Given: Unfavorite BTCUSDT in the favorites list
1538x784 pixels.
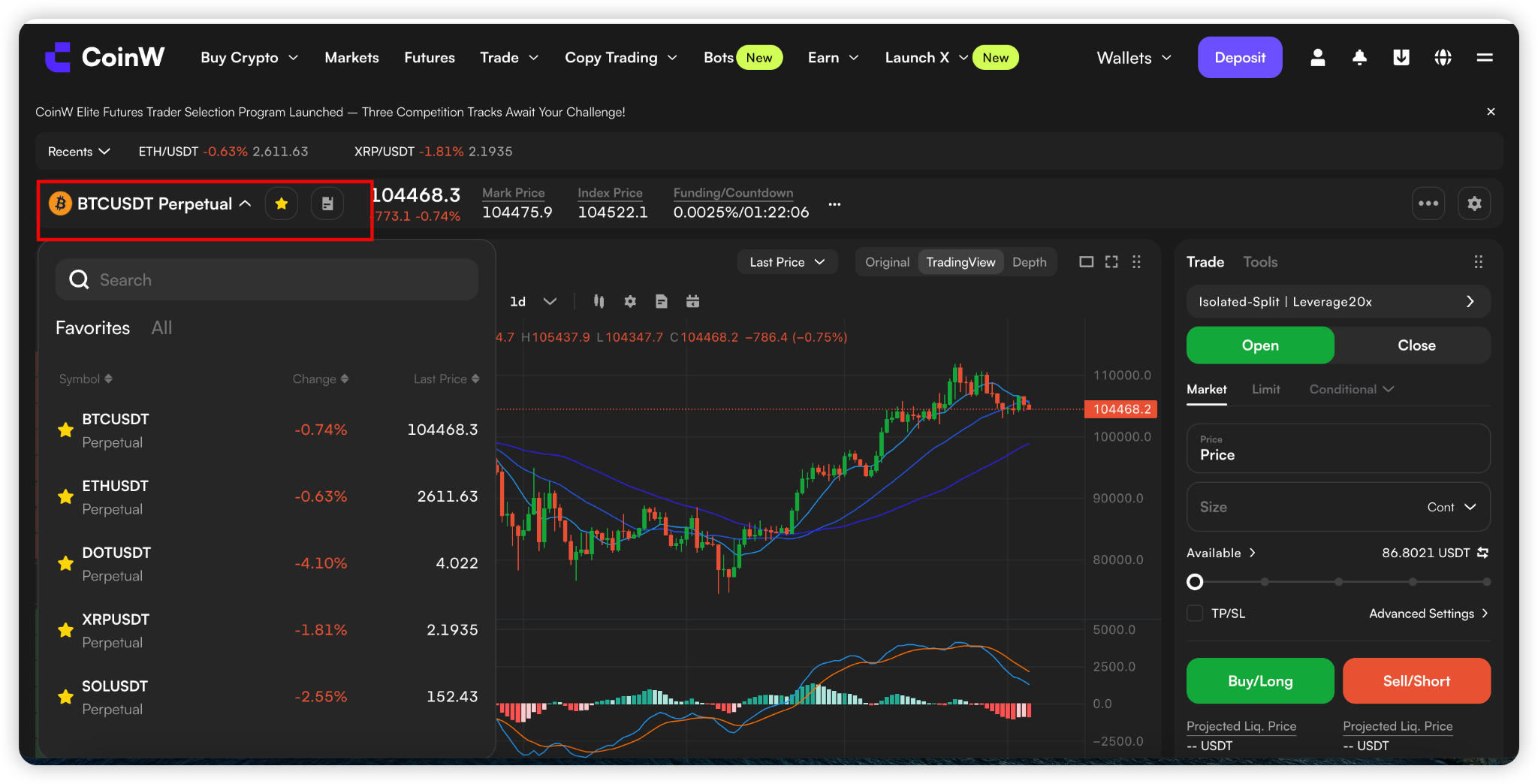Looking at the screenshot, I should [66, 430].
